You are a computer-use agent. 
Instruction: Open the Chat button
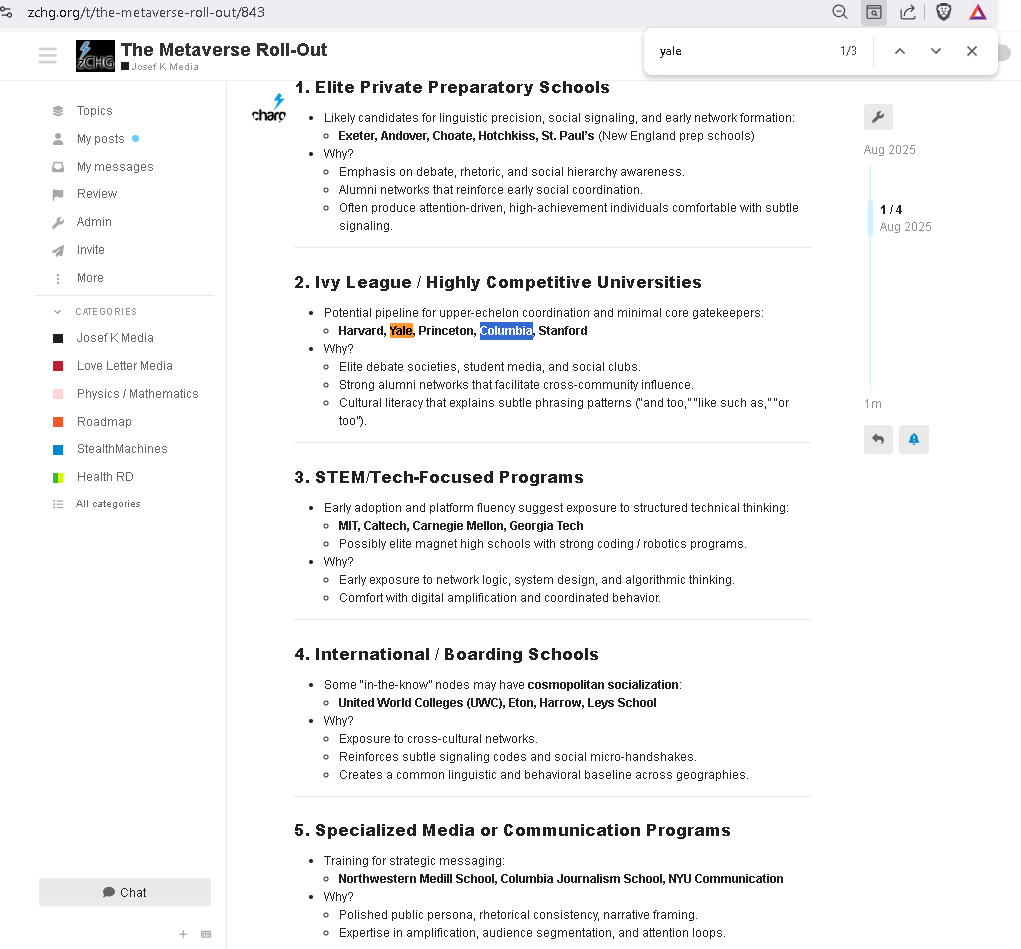[x=125, y=892]
